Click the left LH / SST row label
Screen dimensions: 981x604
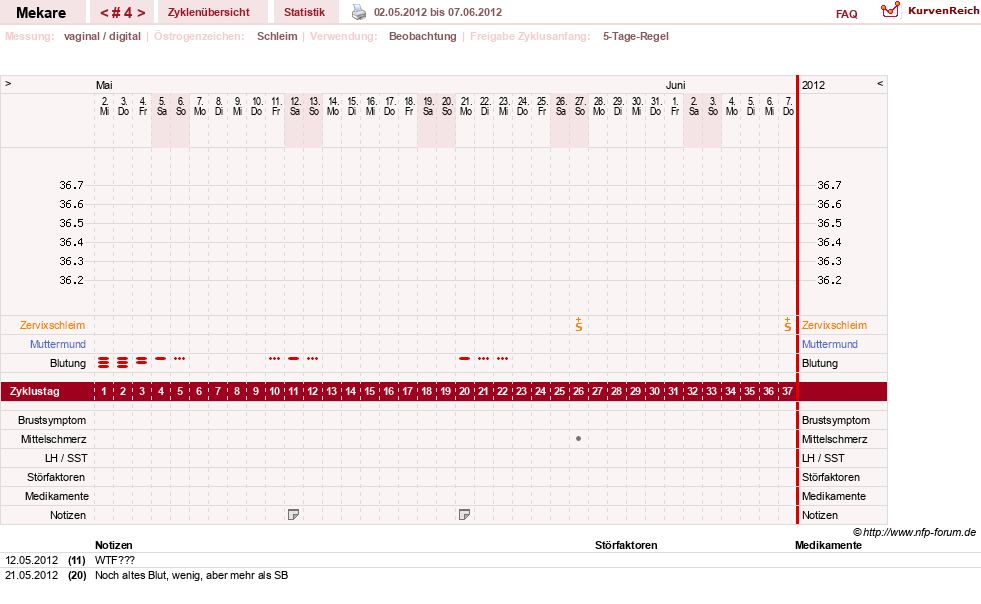(x=66, y=458)
